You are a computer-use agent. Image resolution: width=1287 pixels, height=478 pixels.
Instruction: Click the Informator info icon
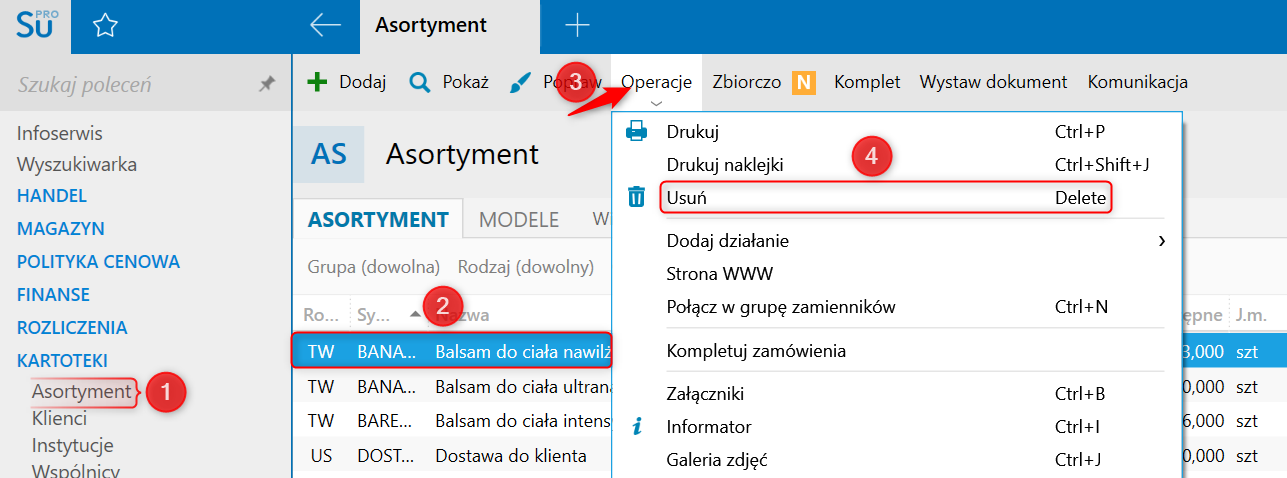pos(636,427)
